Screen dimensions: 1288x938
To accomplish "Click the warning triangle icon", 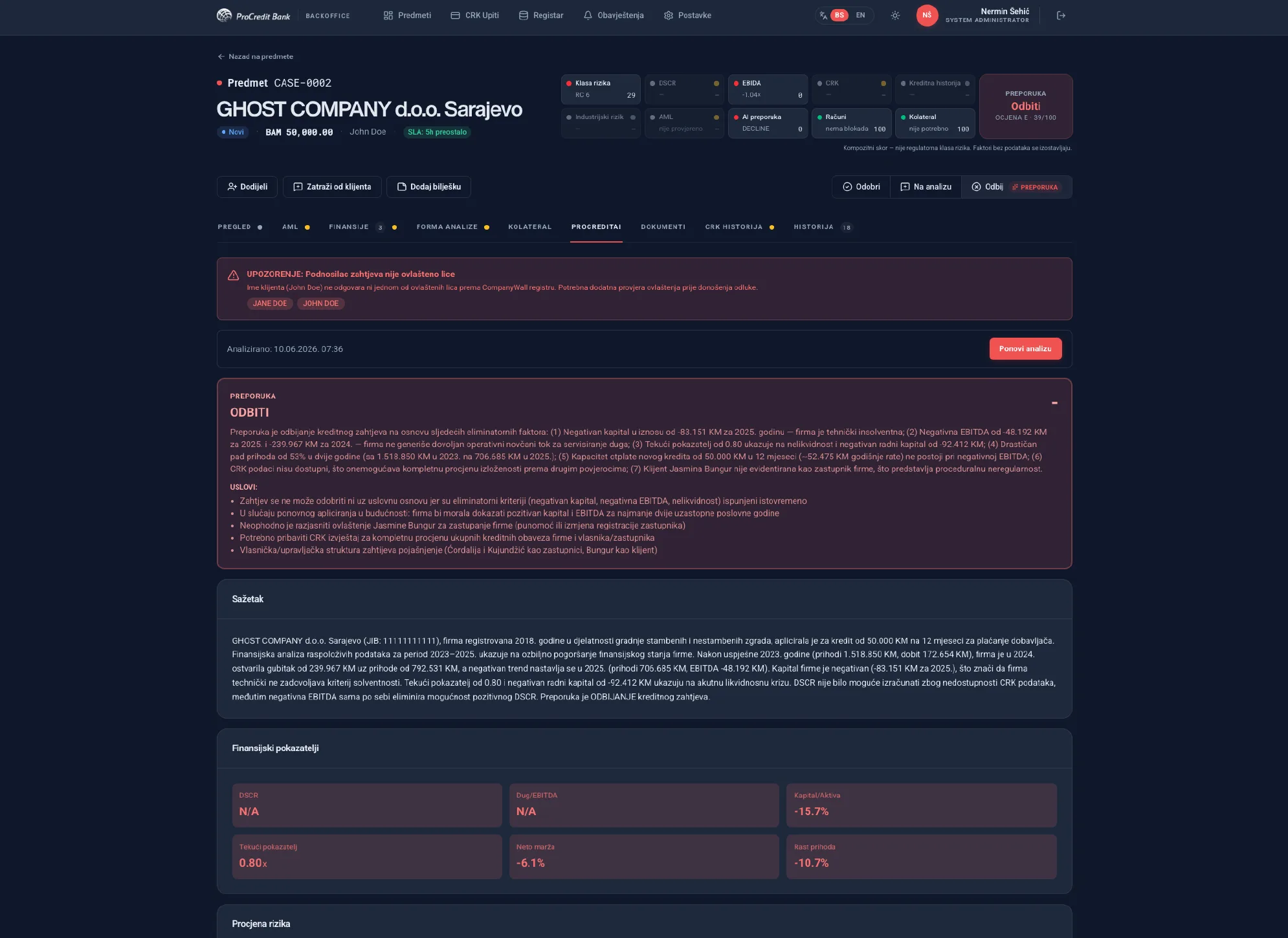I will 234,276.
